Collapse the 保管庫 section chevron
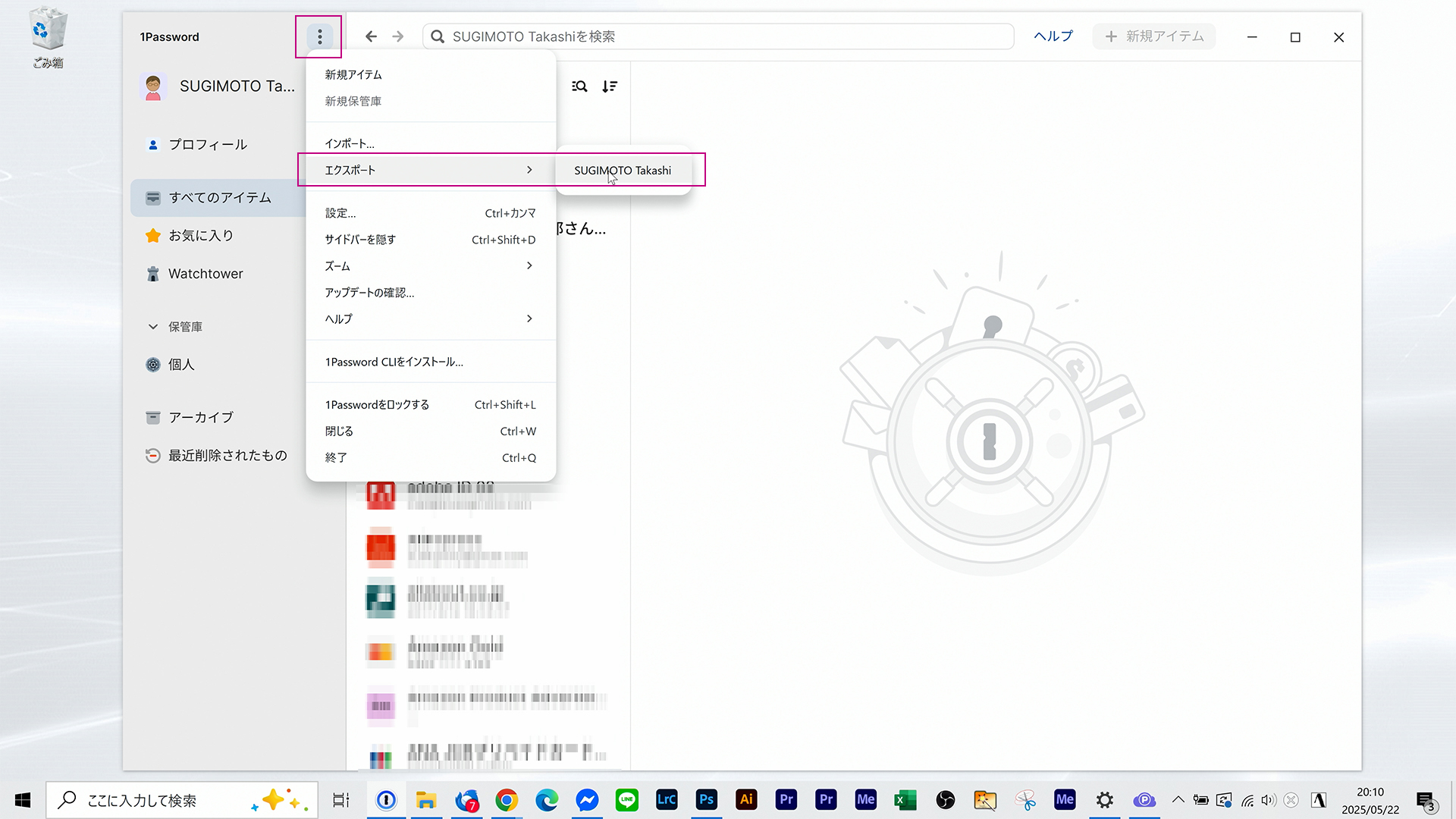 point(153,327)
